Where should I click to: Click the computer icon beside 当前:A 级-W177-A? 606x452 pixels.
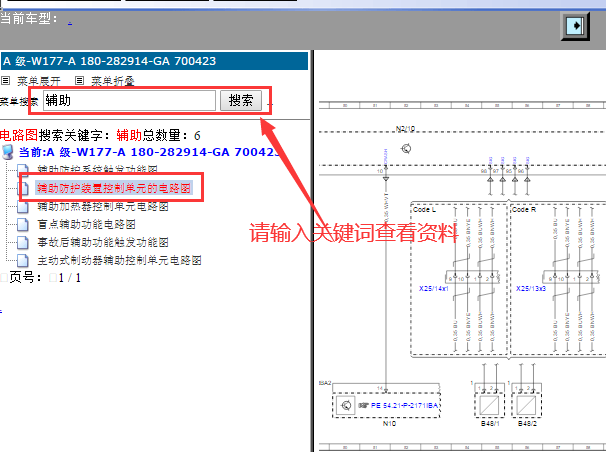8,152
